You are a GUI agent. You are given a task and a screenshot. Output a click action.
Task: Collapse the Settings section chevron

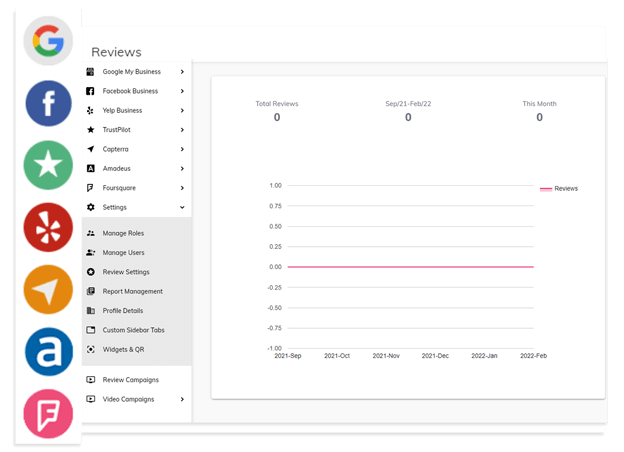pos(182,207)
